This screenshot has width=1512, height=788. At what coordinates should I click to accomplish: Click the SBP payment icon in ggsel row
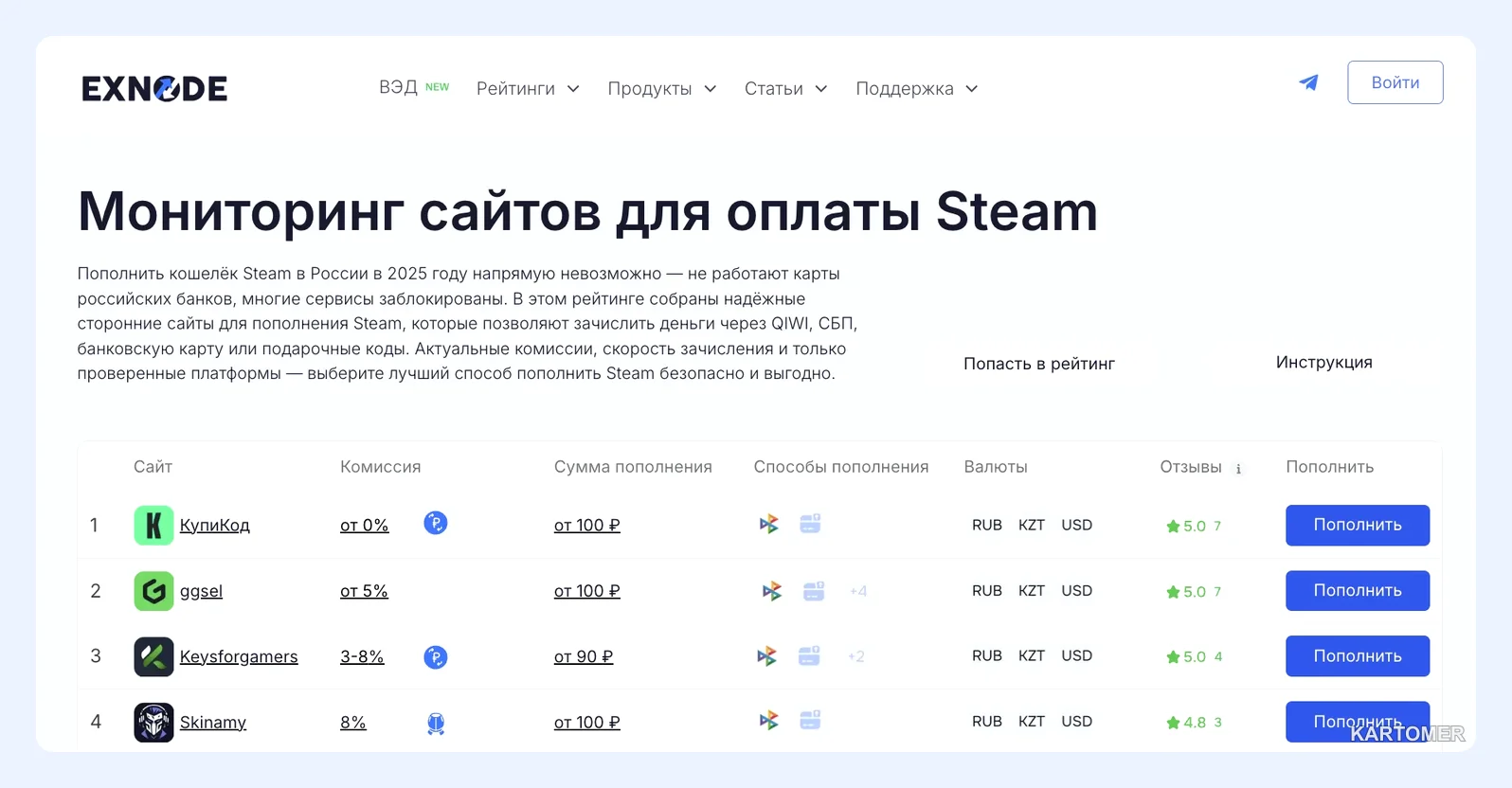(x=773, y=591)
